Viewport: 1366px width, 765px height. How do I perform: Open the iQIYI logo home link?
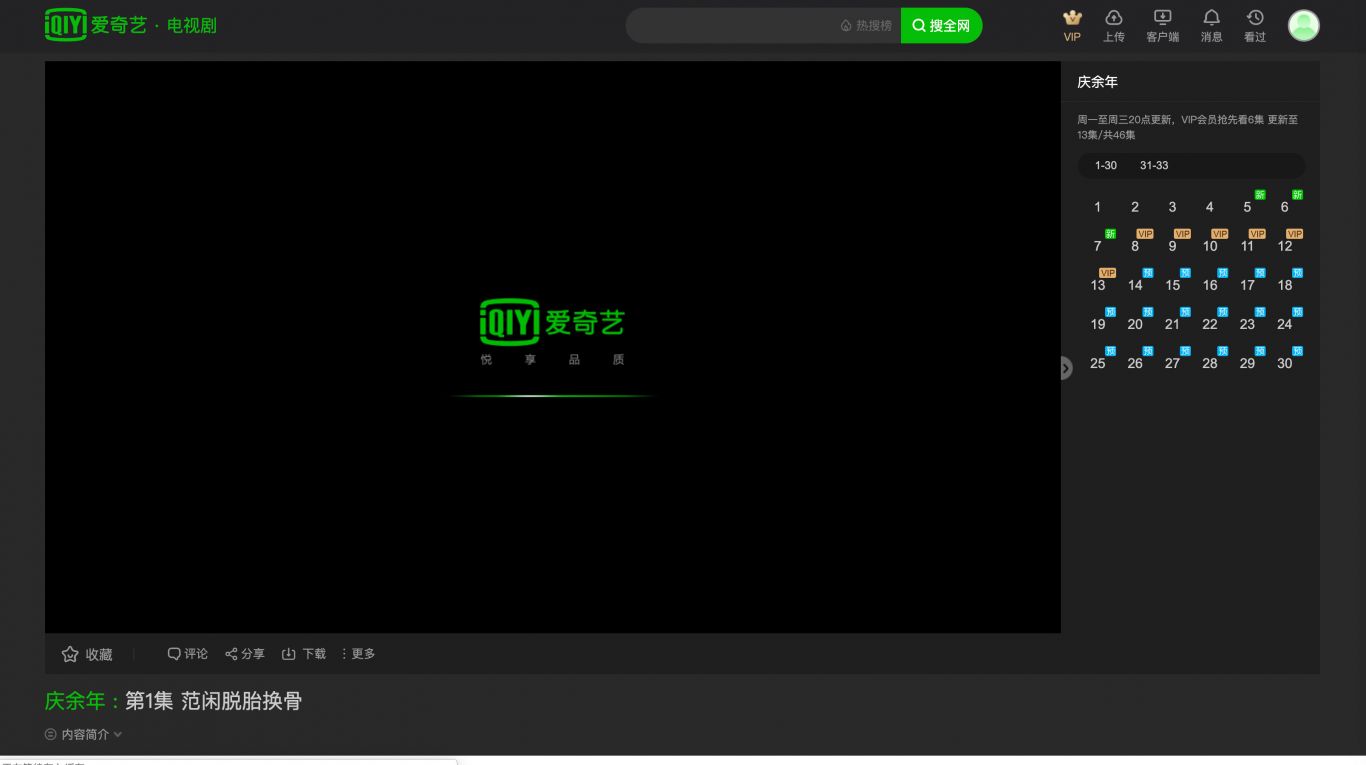pos(96,25)
